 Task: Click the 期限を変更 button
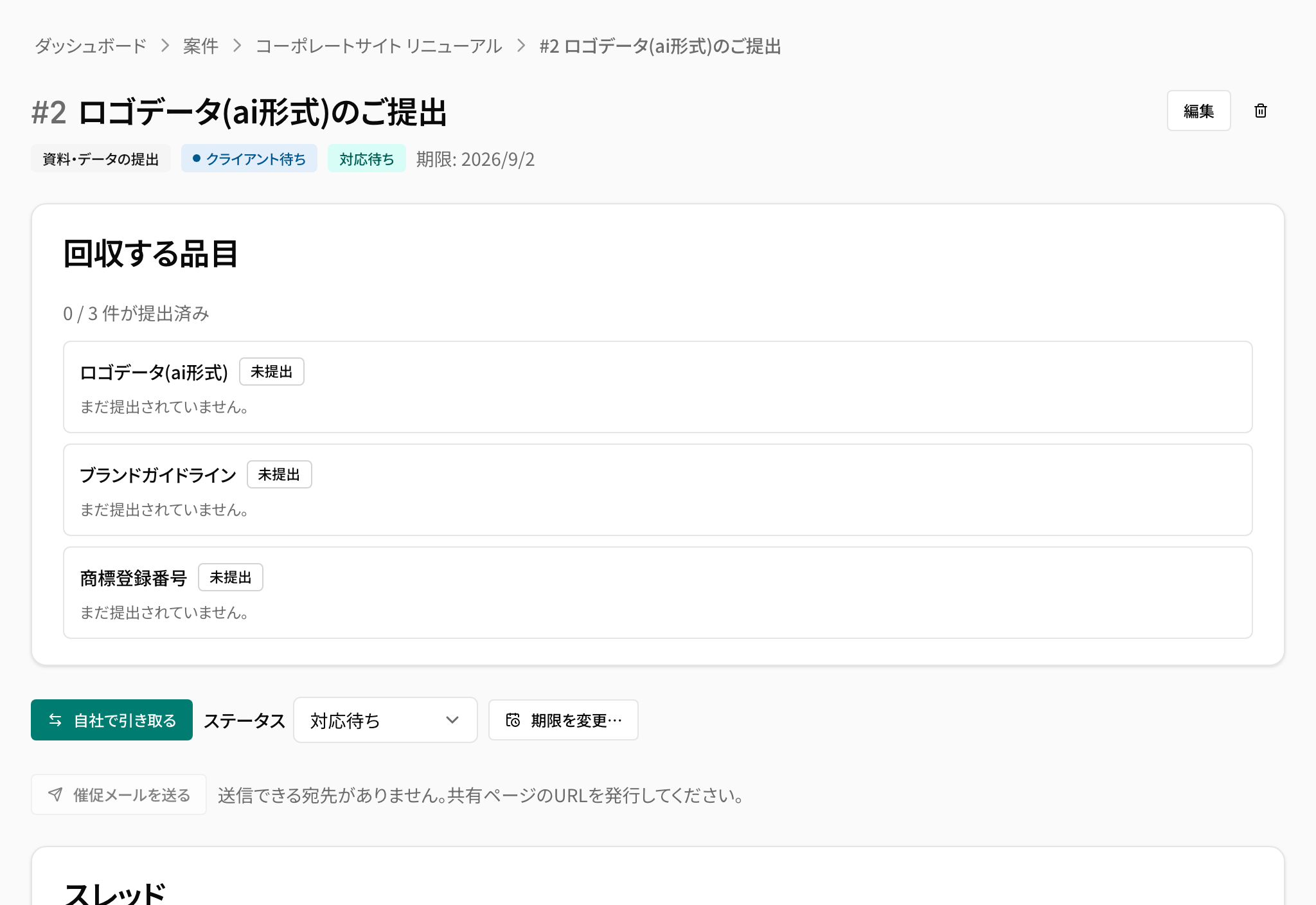[x=563, y=720]
